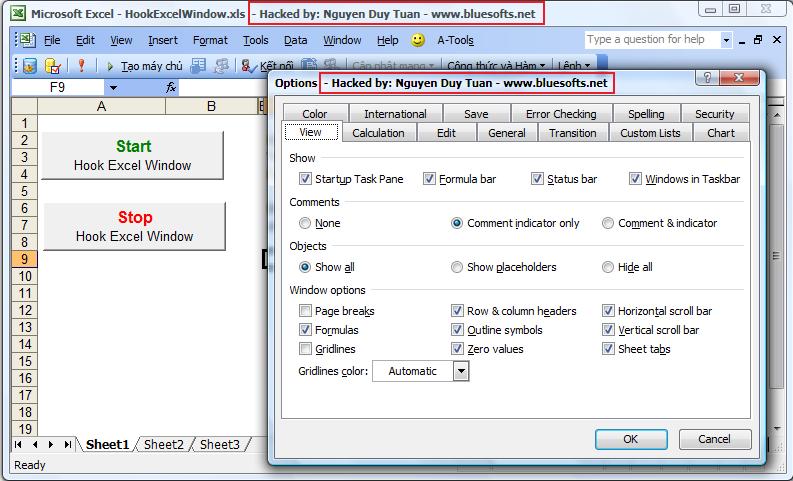Select the Hide all objects option
Viewport: 793px width, 481px height.
608,267
